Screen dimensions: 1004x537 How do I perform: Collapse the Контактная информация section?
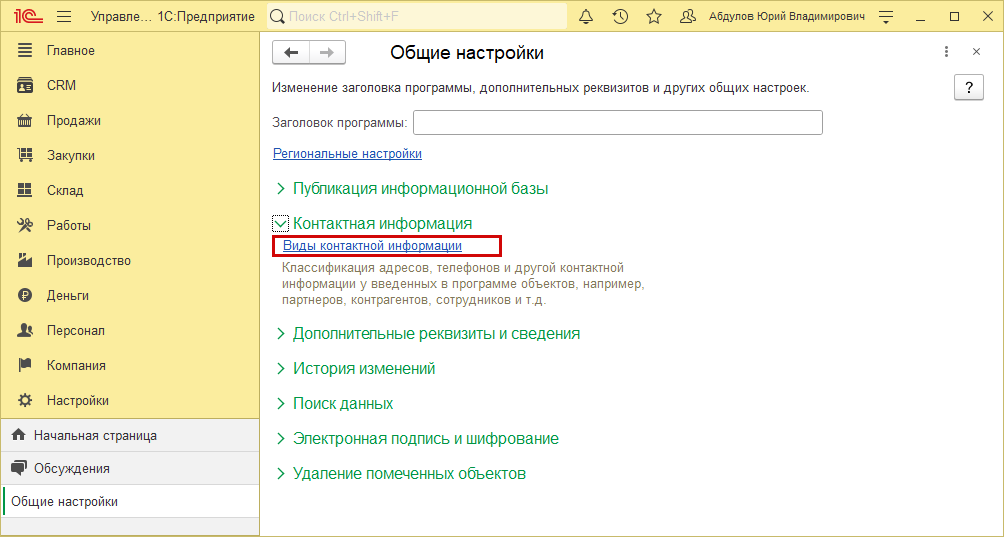pyautogui.click(x=280, y=224)
